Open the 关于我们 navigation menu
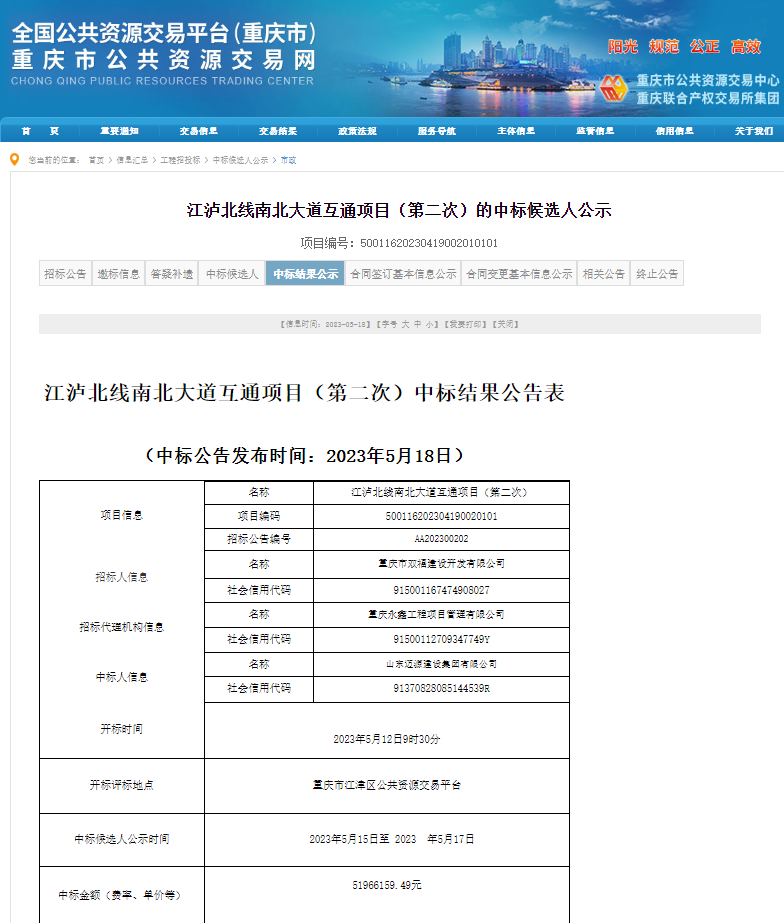The height and width of the screenshot is (923, 784). (753, 131)
